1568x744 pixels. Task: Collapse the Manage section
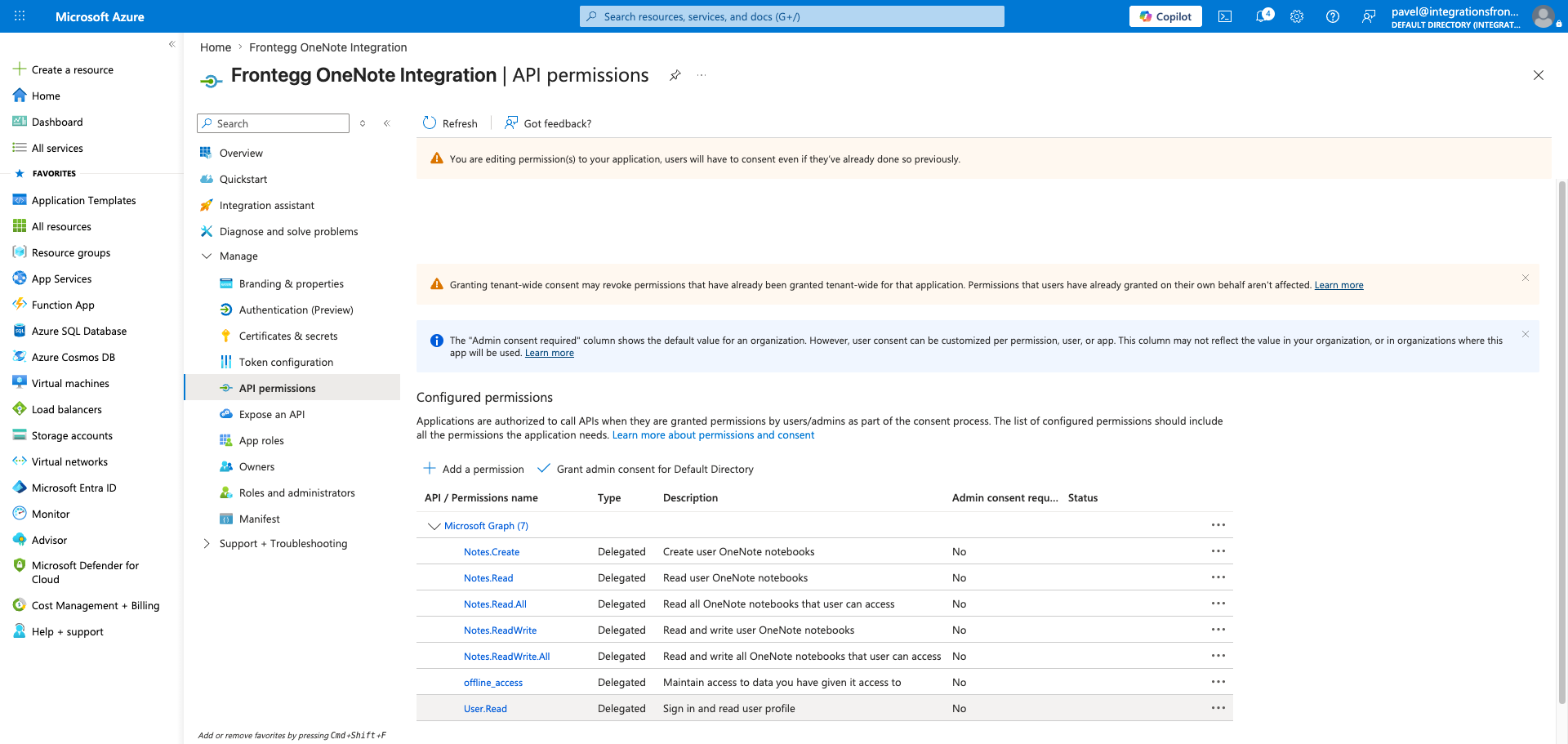[x=207, y=256]
